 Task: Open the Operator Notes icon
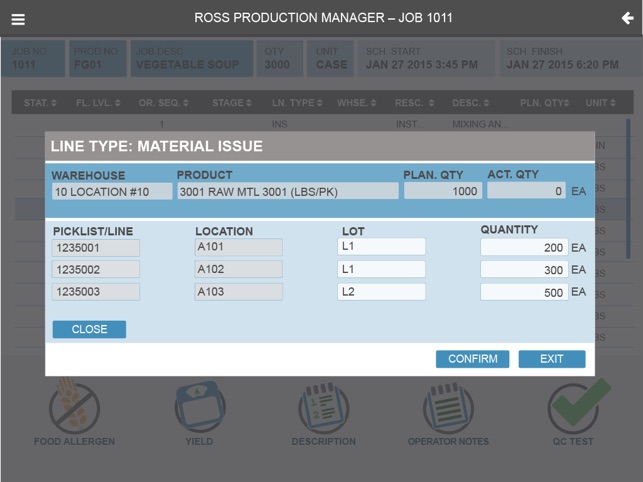pos(448,408)
